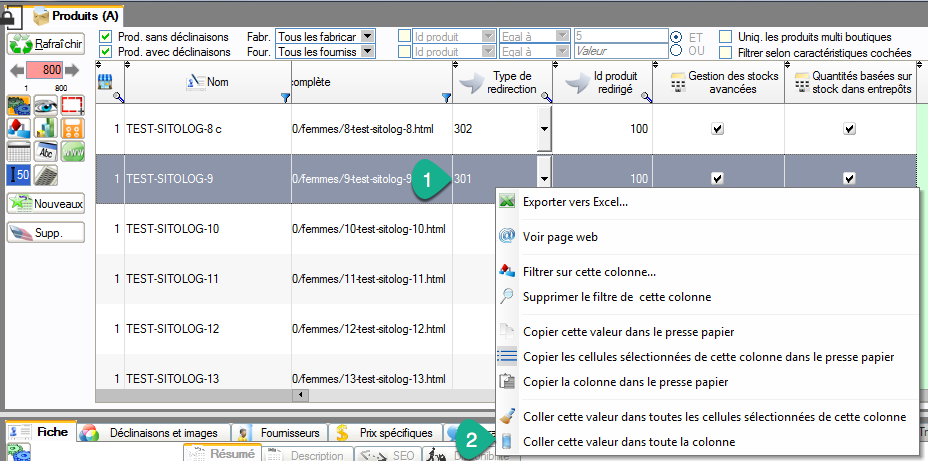Click the red dashed selection rectangle icon
The image size is (928, 461).
[x=72, y=106]
